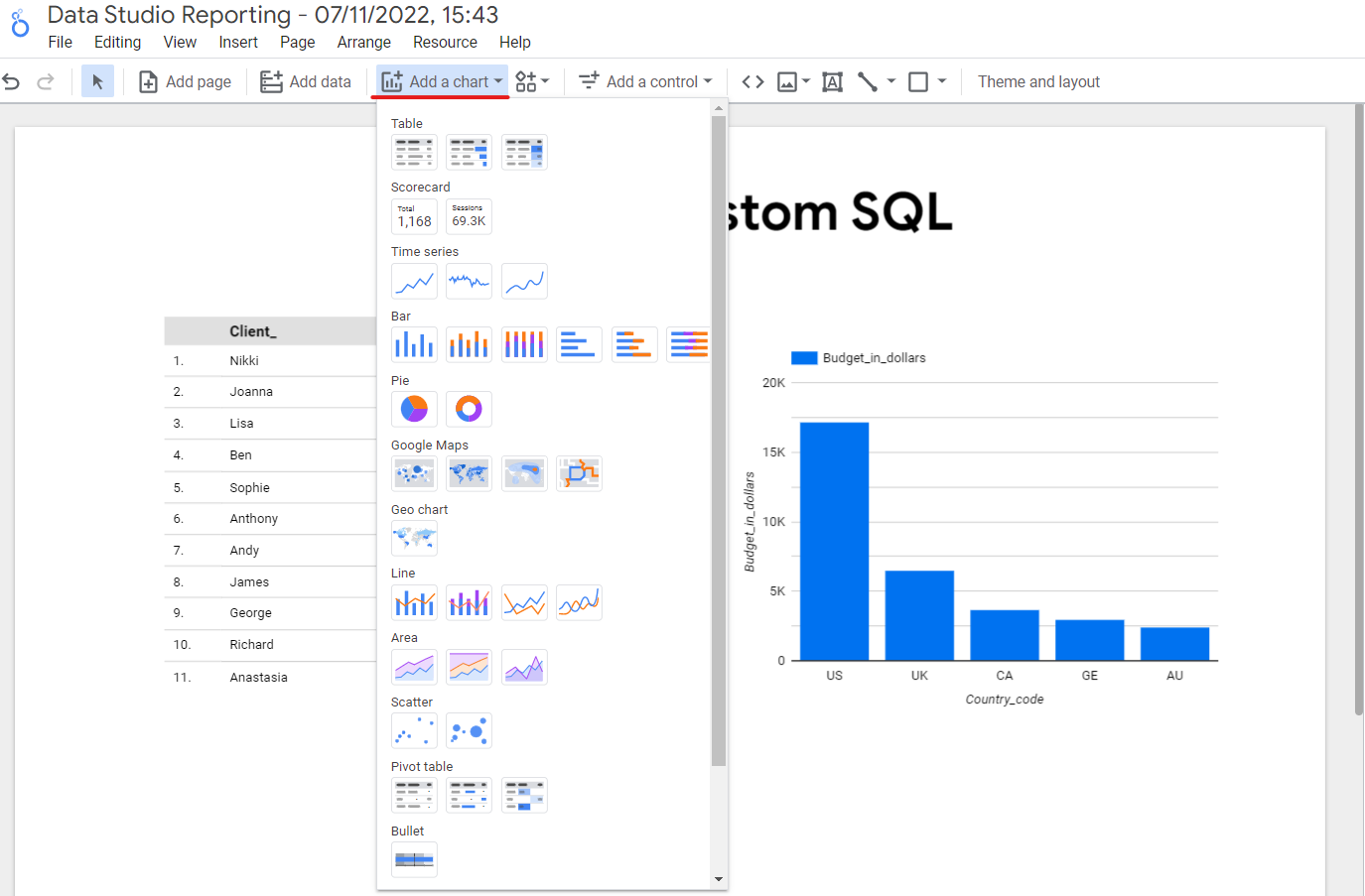Choose the Pivot table with heatmap
This screenshot has width=1365, height=896.
pos(524,795)
